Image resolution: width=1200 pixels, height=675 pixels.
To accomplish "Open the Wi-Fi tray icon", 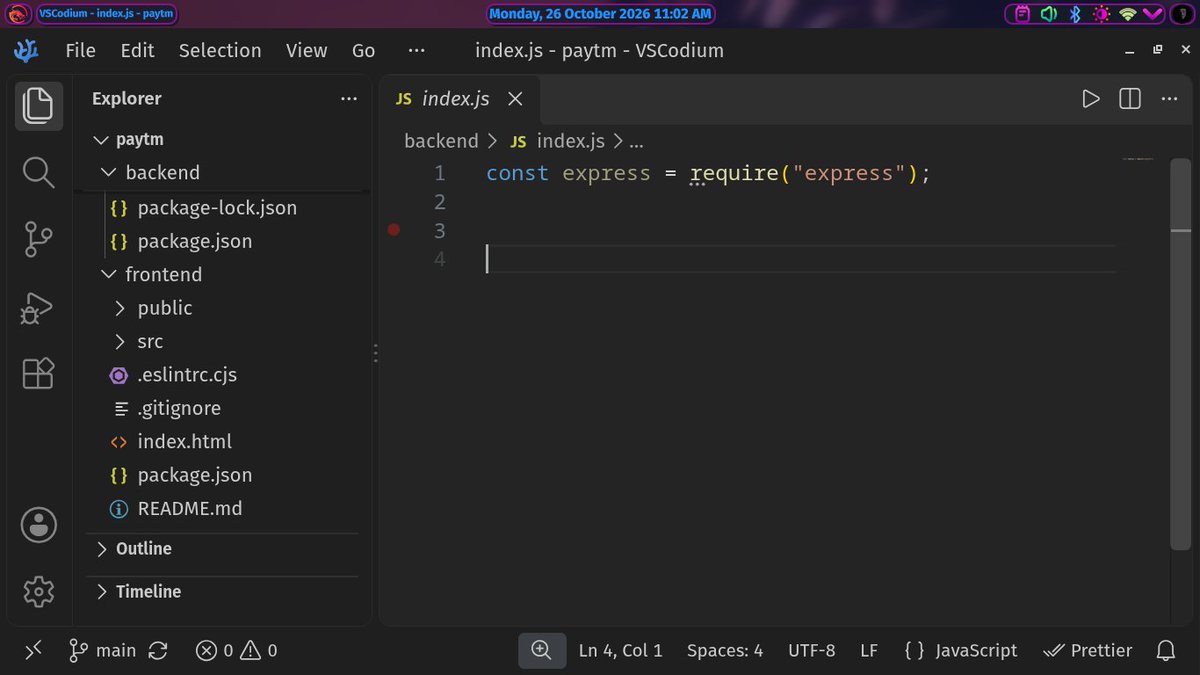I will (x=1128, y=14).
